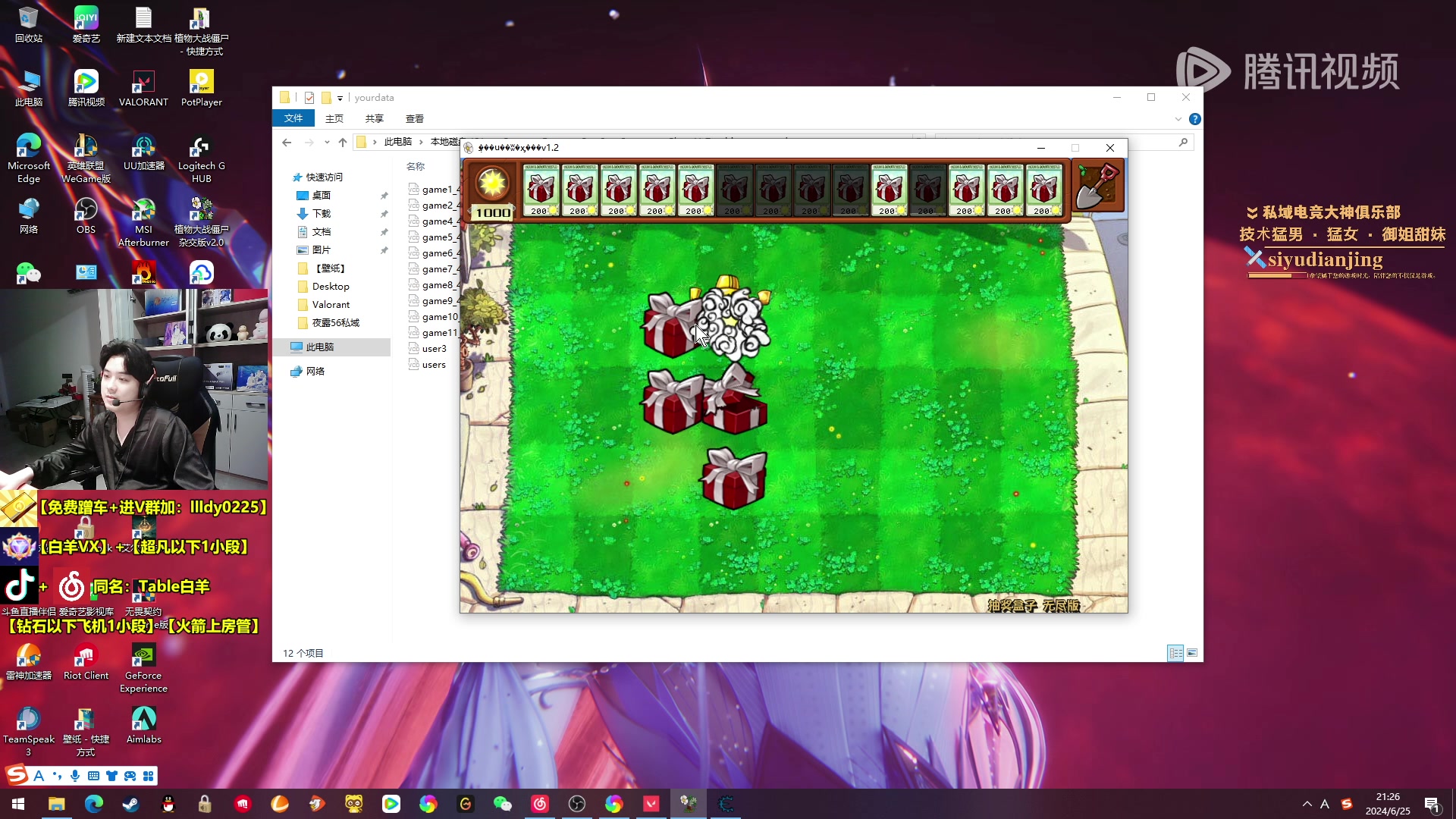Open the OBS desktop shortcut
Screen dimensions: 1456x819
click(x=86, y=216)
